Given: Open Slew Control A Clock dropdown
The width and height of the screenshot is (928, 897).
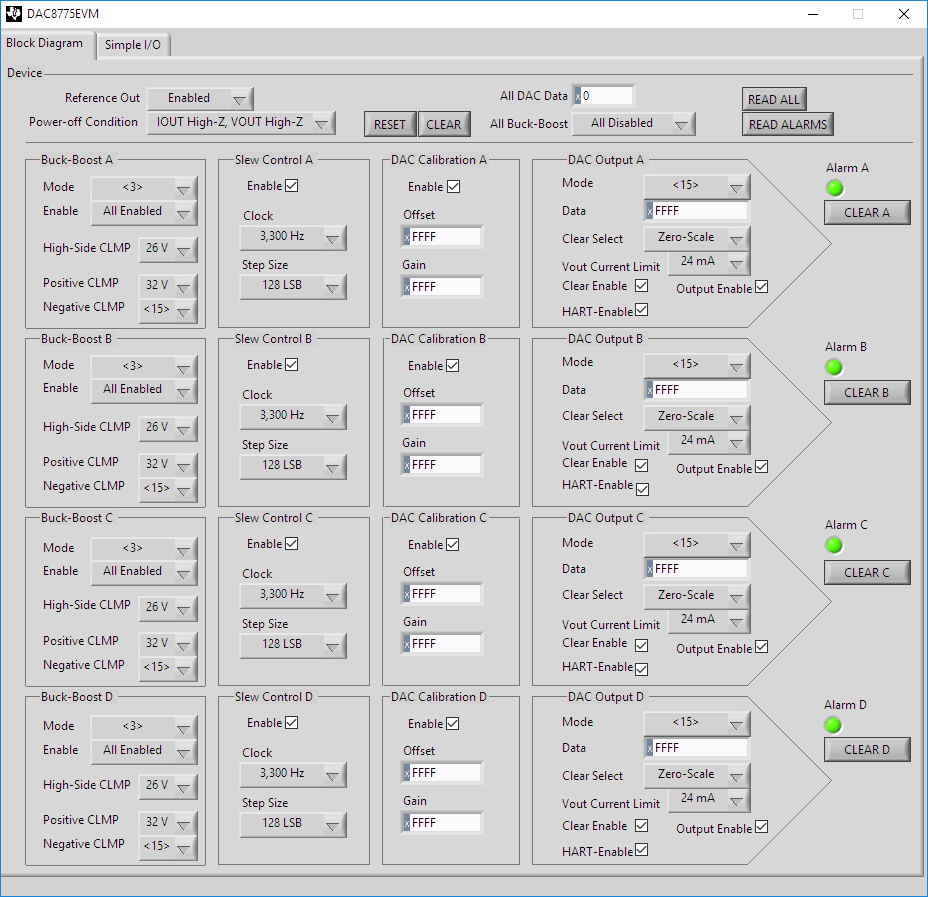Looking at the screenshot, I should [293, 237].
